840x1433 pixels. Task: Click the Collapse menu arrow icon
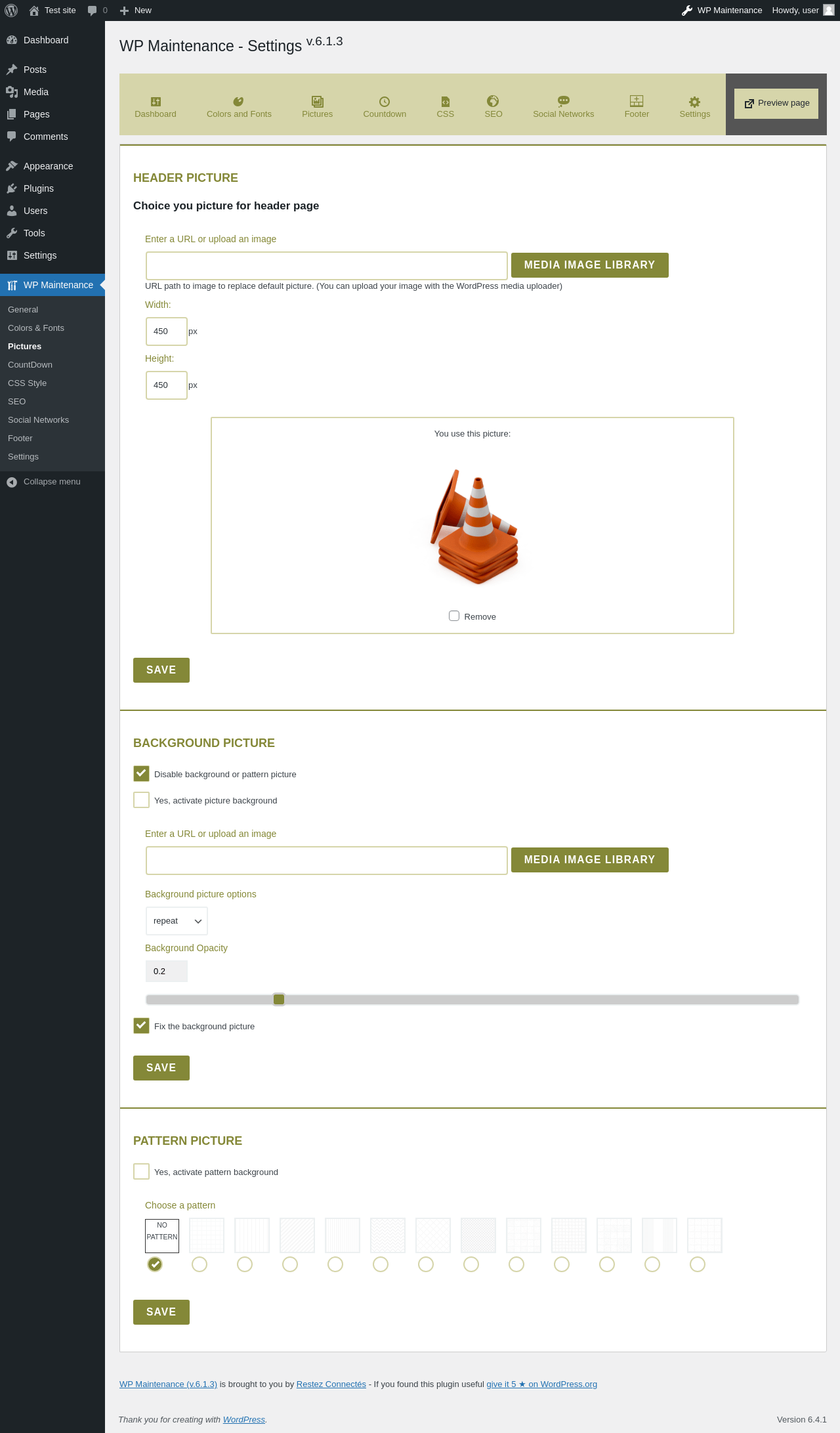(12, 482)
